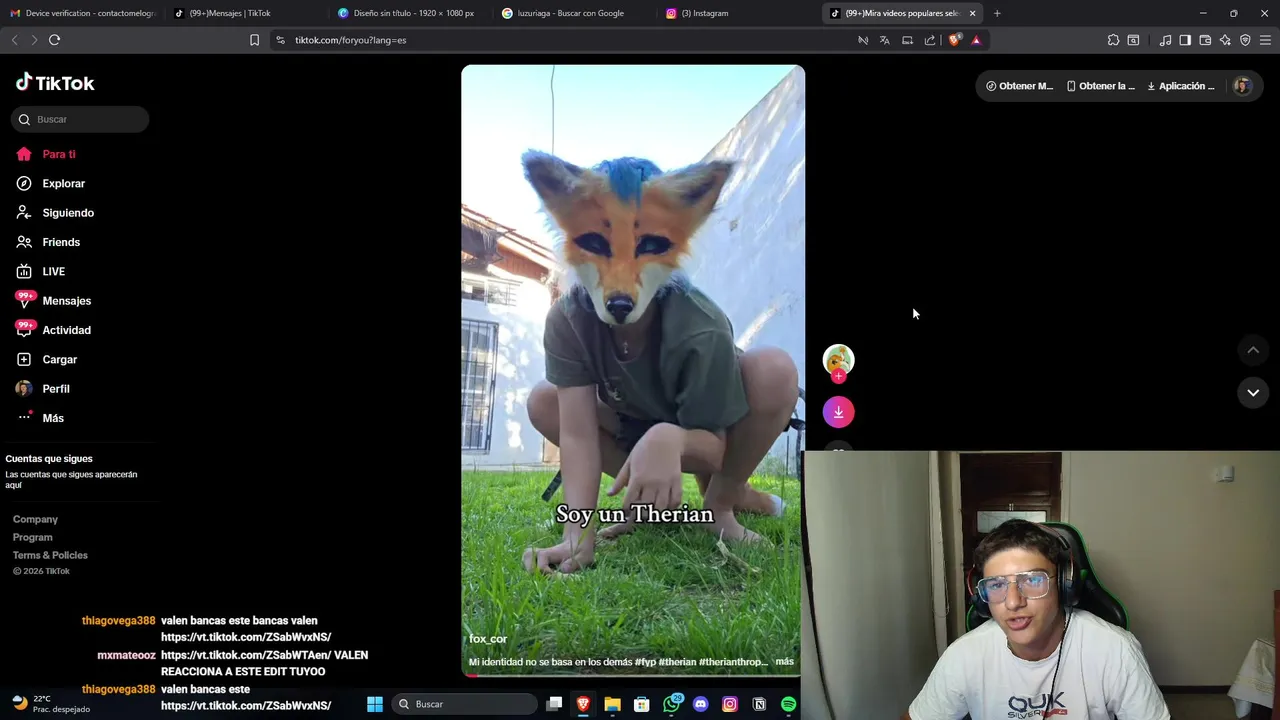Click the address bar URL
The image size is (1280, 720).
click(350, 40)
